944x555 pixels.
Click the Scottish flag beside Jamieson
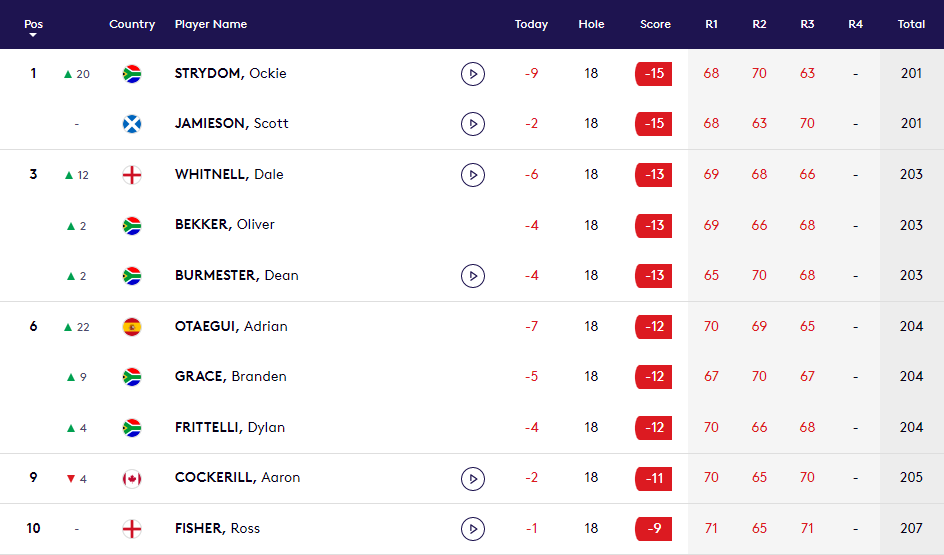(132, 124)
